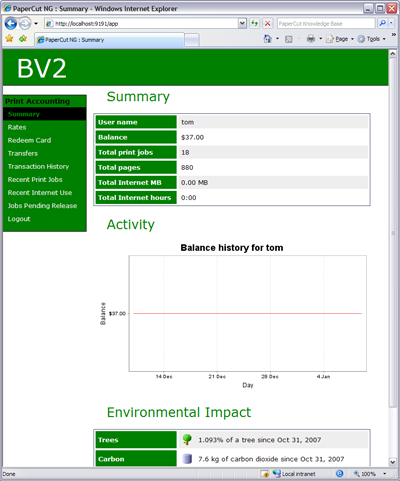Expand the zoom level dropdown arrow
The height and width of the screenshot is (481, 400).
385,474
